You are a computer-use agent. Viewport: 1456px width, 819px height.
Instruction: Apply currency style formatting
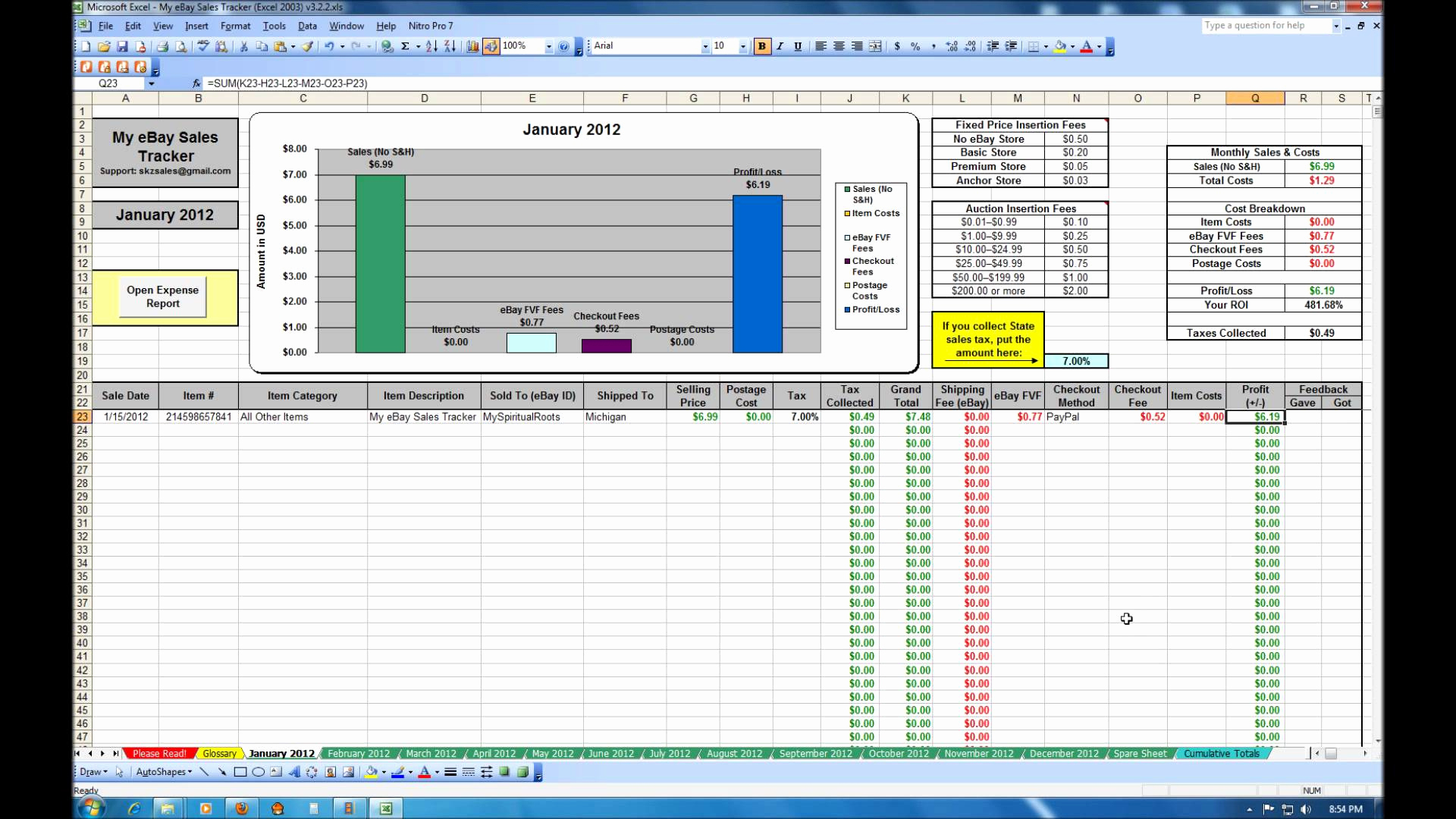click(x=899, y=46)
